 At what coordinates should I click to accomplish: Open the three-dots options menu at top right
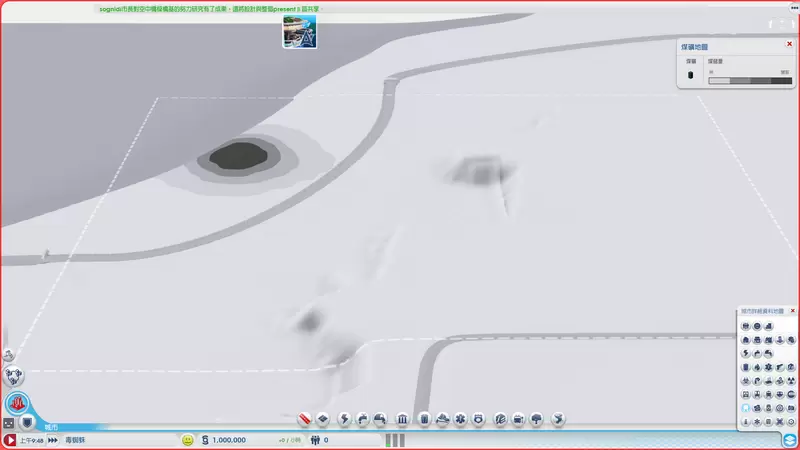(794, 8)
